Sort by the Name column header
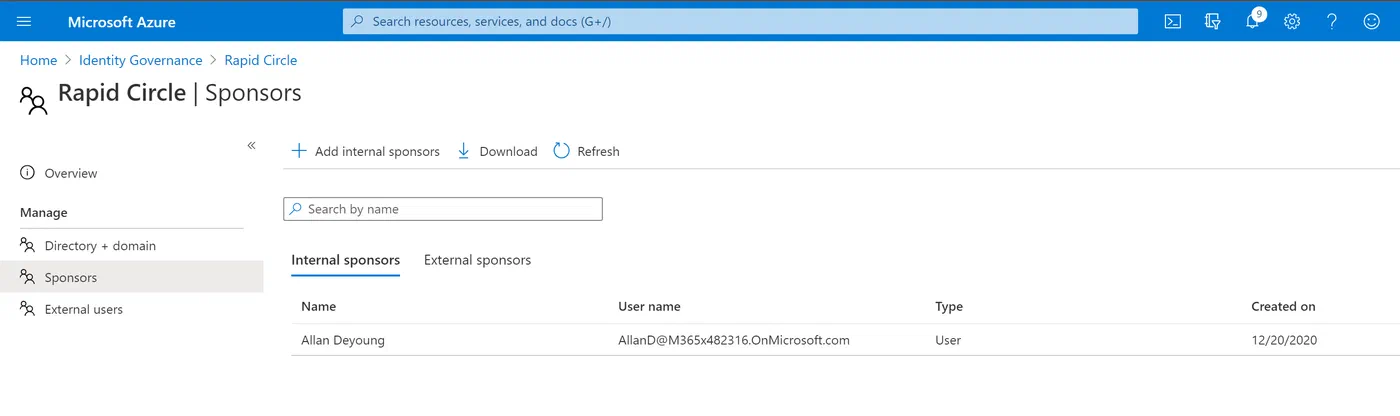 coord(319,306)
